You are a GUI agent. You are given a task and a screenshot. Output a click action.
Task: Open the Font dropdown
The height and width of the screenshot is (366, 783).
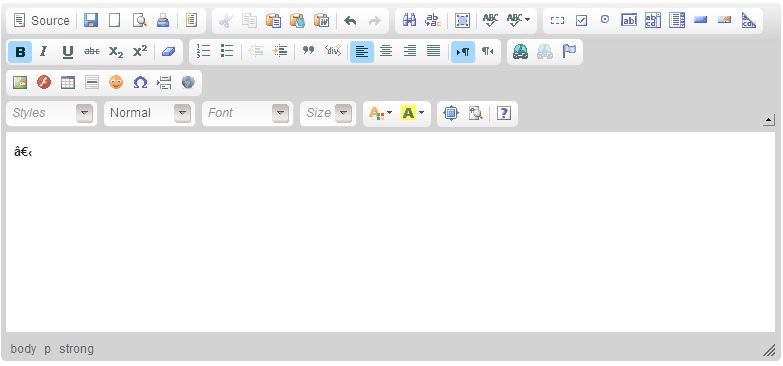click(x=247, y=113)
